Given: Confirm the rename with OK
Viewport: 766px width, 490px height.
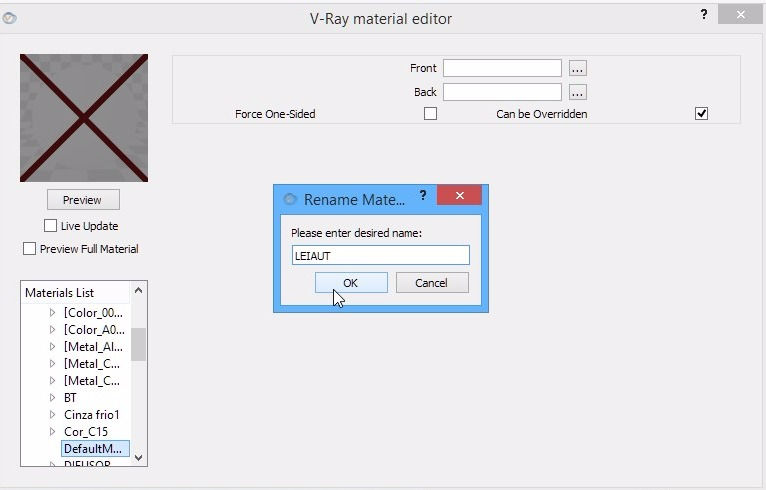Looking at the screenshot, I should point(351,283).
